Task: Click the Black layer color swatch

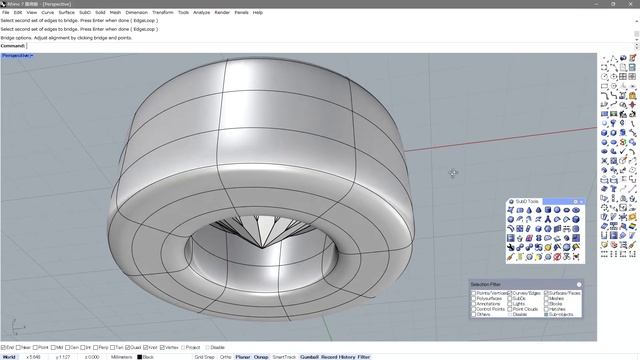Action: pos(139,357)
